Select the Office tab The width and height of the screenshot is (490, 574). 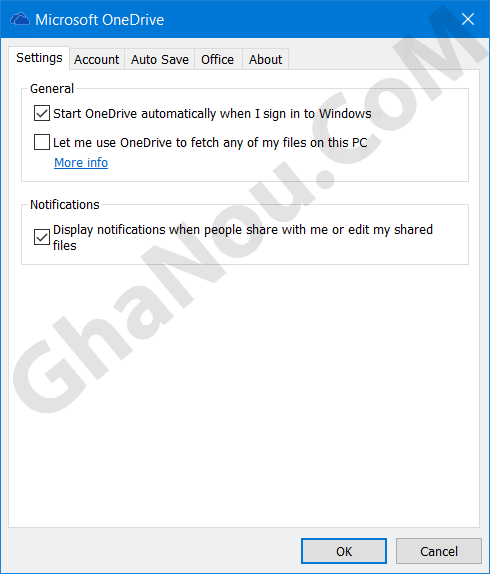(217, 59)
